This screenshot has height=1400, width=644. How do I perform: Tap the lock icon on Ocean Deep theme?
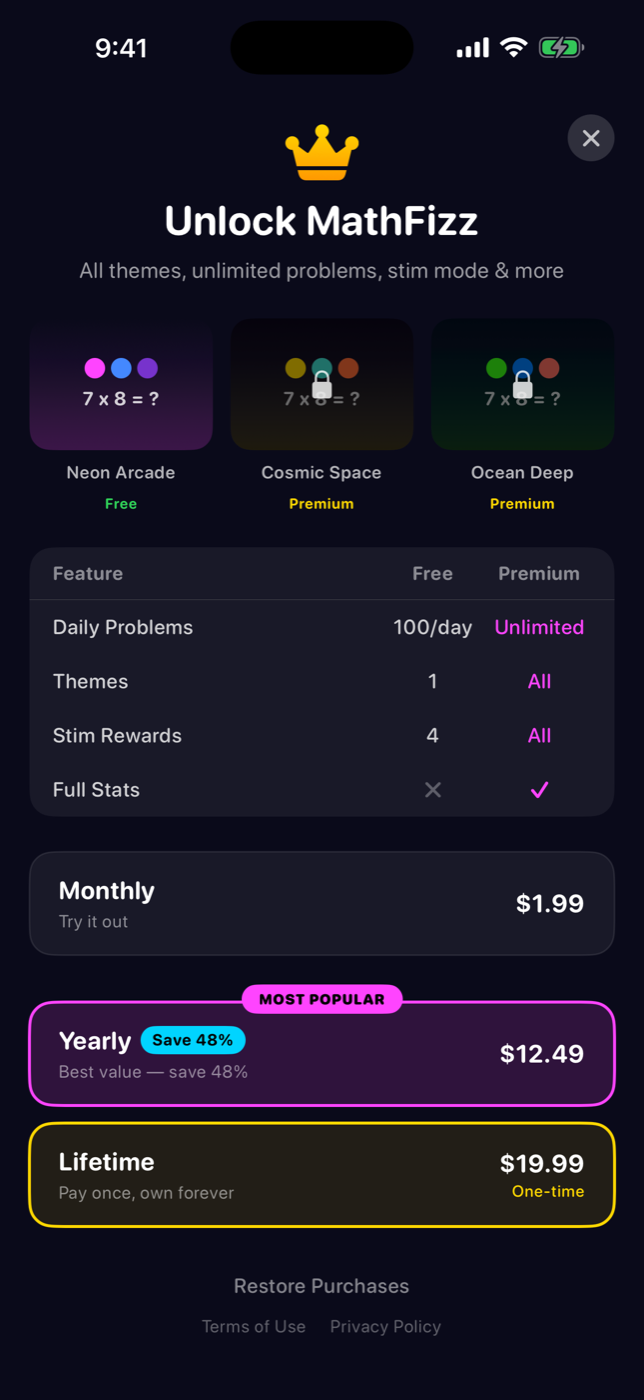coord(523,385)
